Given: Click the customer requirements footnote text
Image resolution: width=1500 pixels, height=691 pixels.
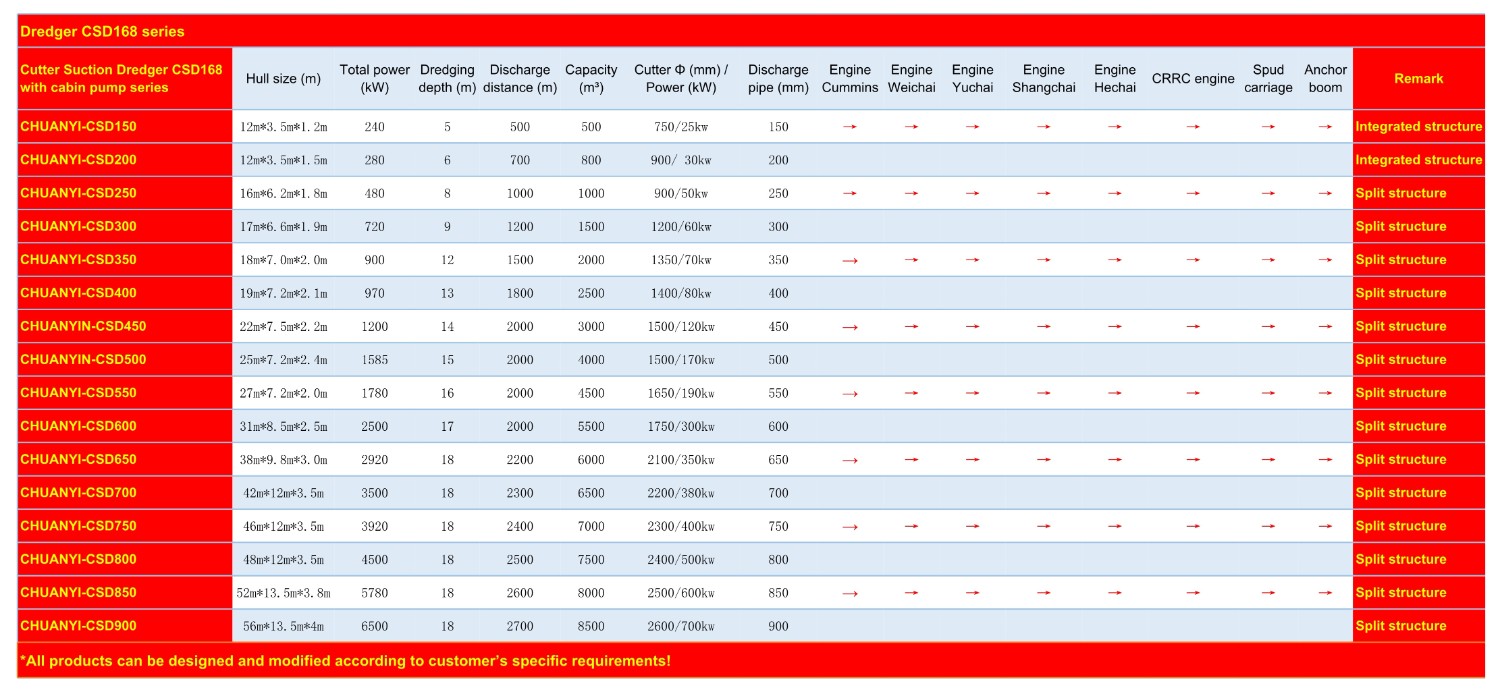Looking at the screenshot, I should pos(345,661).
